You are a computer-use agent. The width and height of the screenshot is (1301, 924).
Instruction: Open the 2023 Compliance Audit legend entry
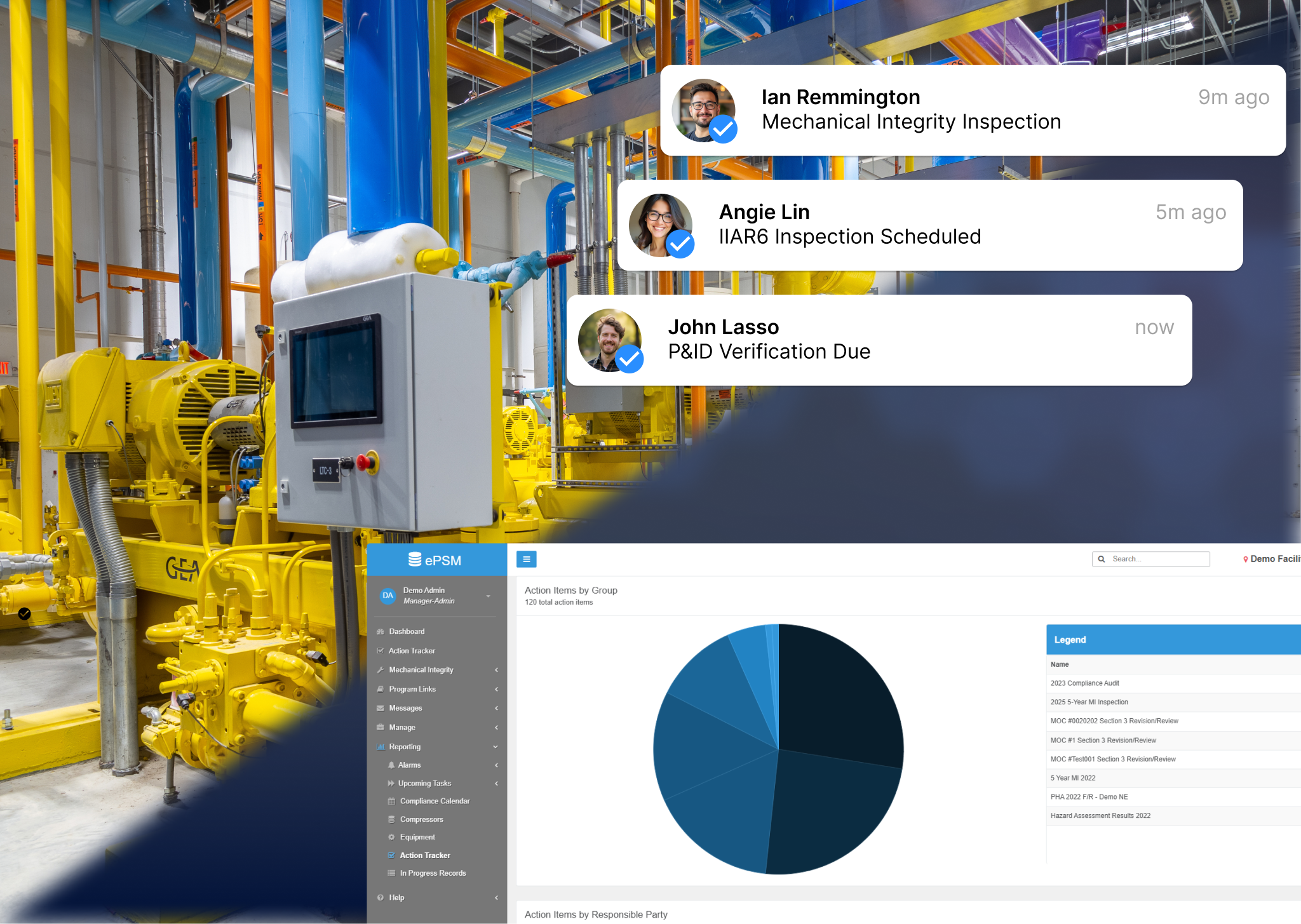coord(1084,683)
